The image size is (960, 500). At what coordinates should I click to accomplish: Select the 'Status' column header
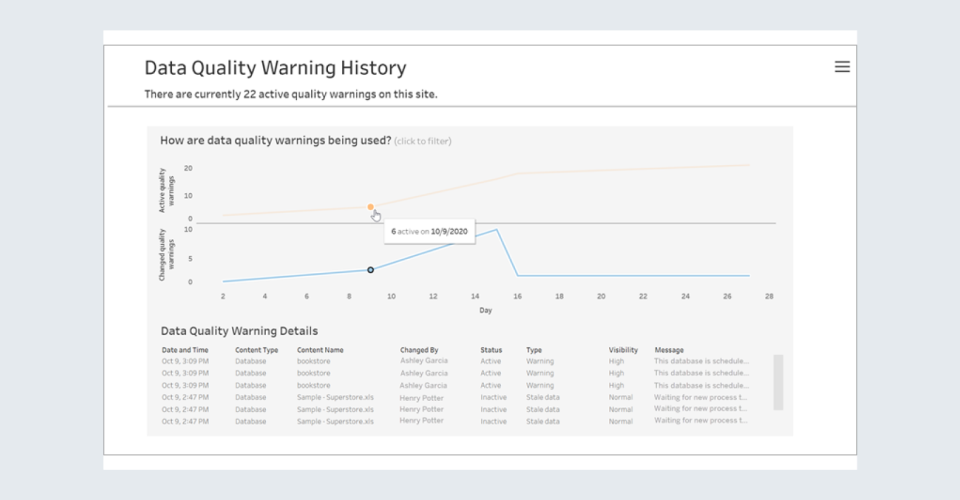(x=491, y=350)
